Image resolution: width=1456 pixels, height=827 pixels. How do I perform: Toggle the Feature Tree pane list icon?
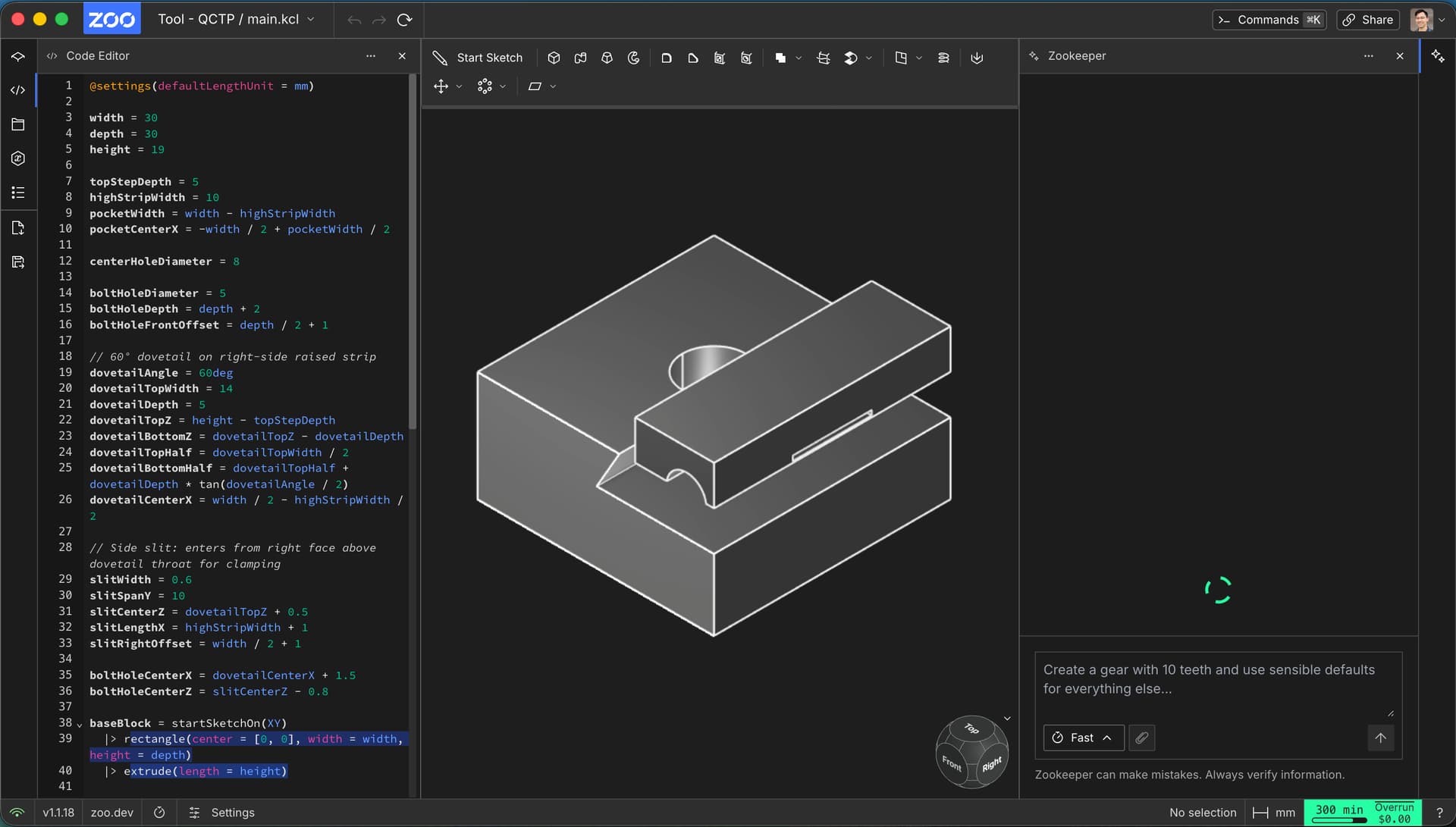(18, 193)
